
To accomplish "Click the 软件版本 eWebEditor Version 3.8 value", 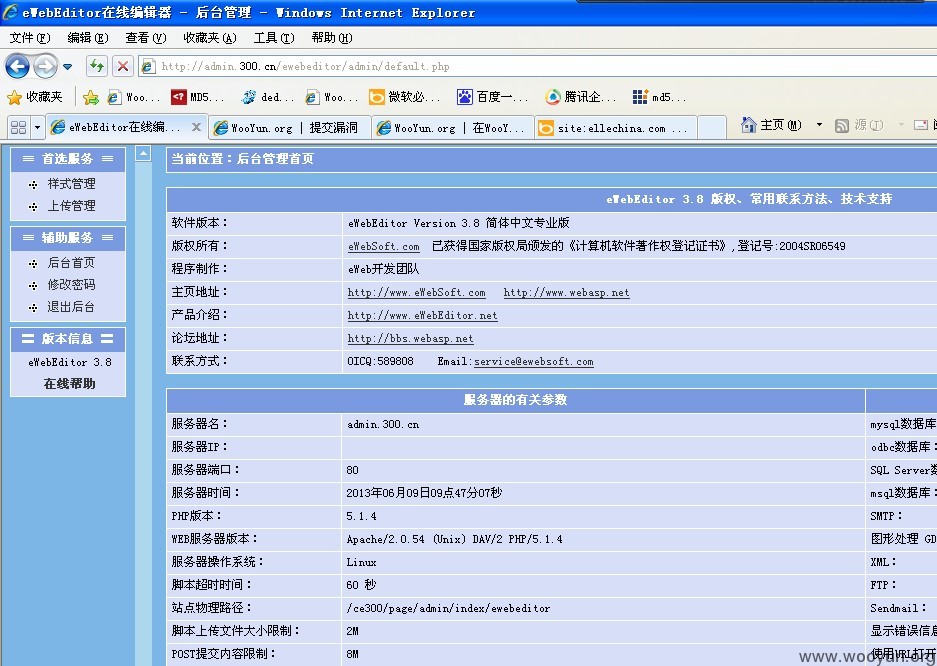I will coord(458,223).
